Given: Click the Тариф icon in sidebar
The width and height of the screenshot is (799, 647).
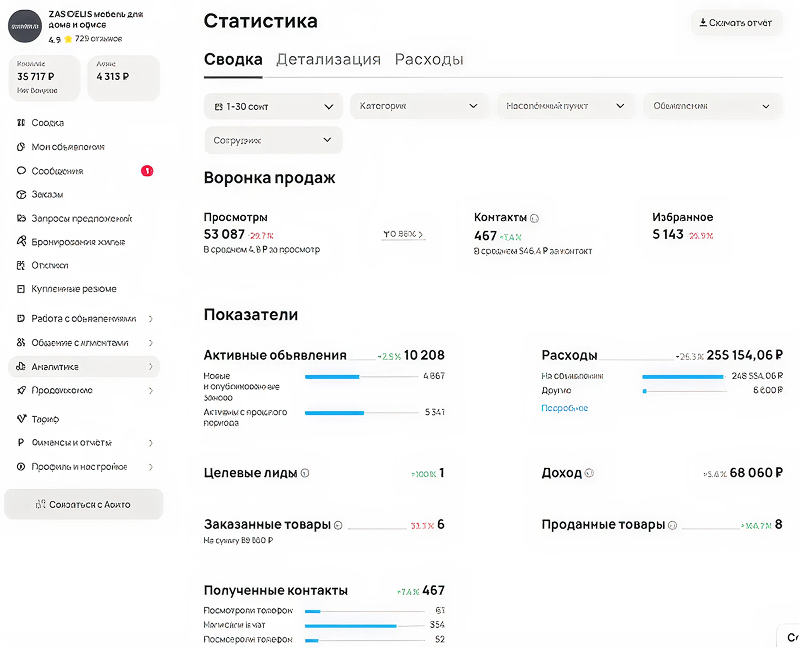Looking at the screenshot, I should (21, 419).
